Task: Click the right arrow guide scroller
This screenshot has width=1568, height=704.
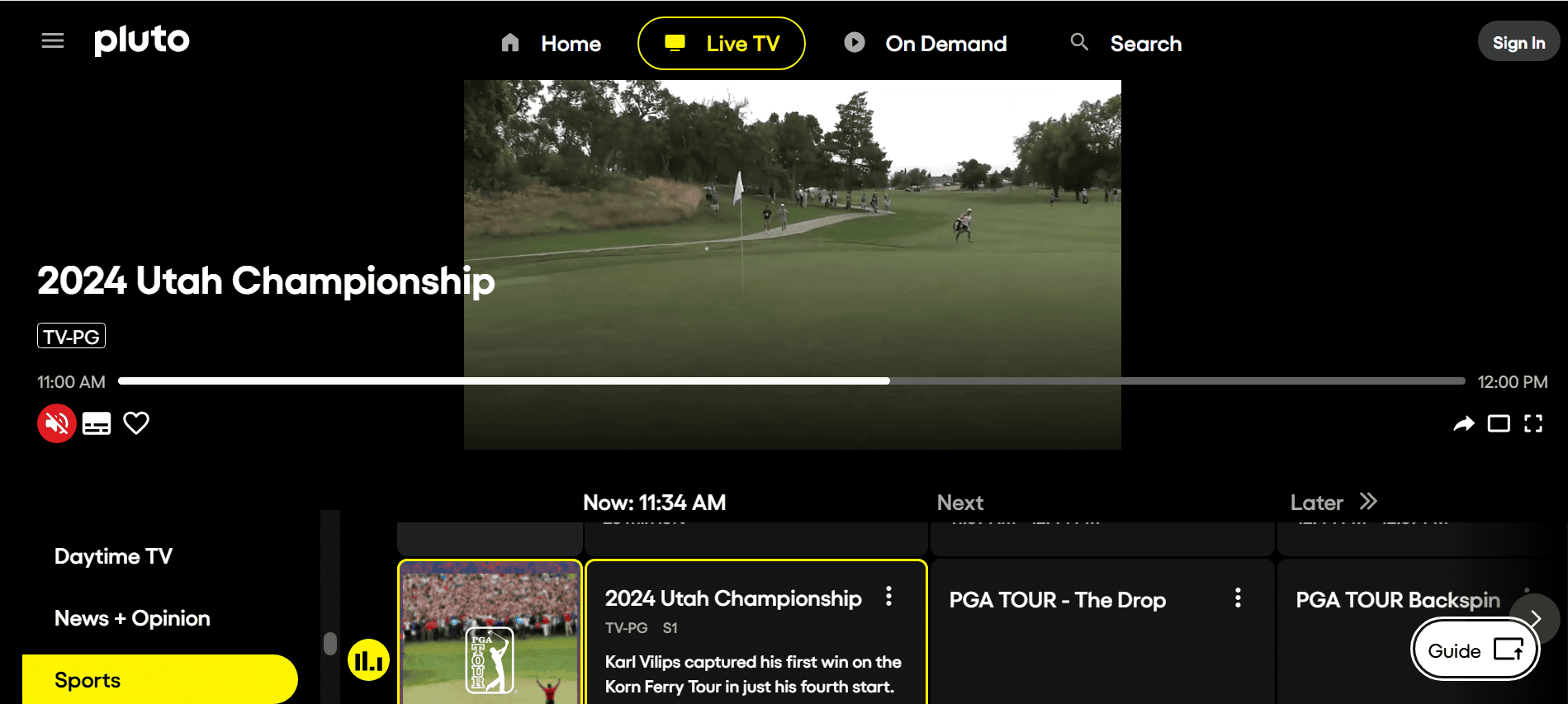Action: tap(1535, 619)
